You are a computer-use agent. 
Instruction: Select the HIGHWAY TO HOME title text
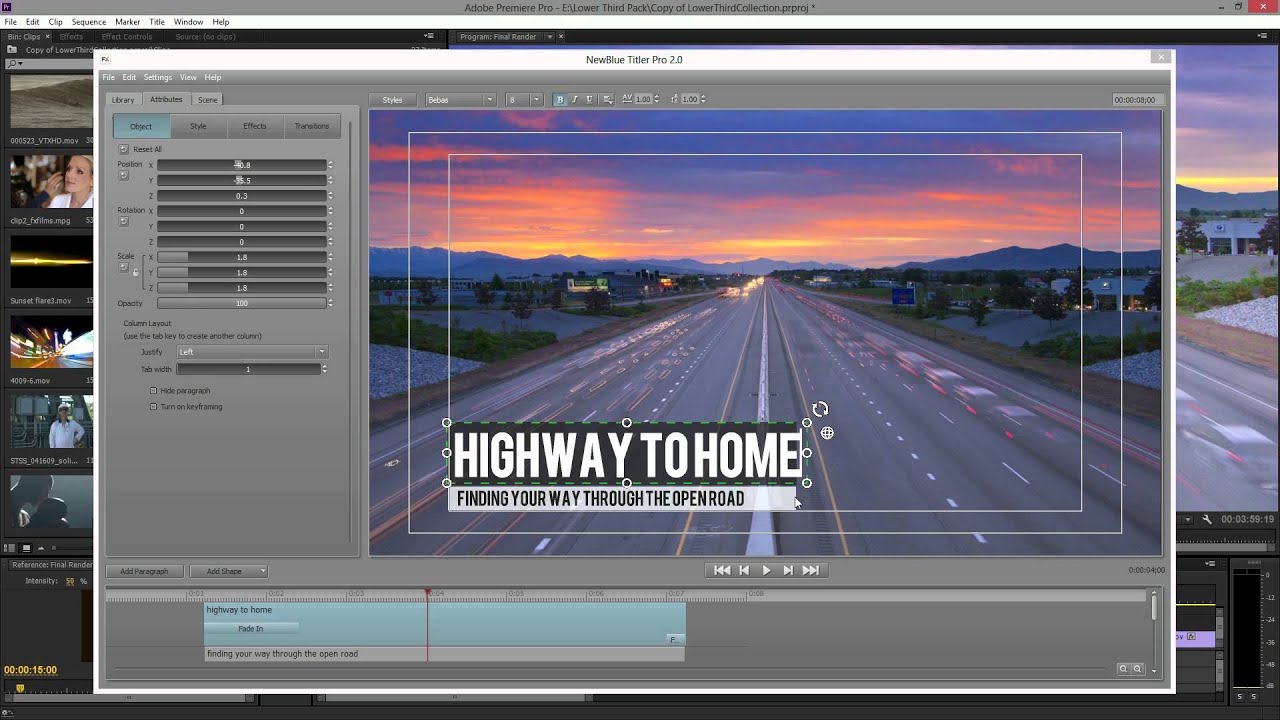tap(627, 455)
